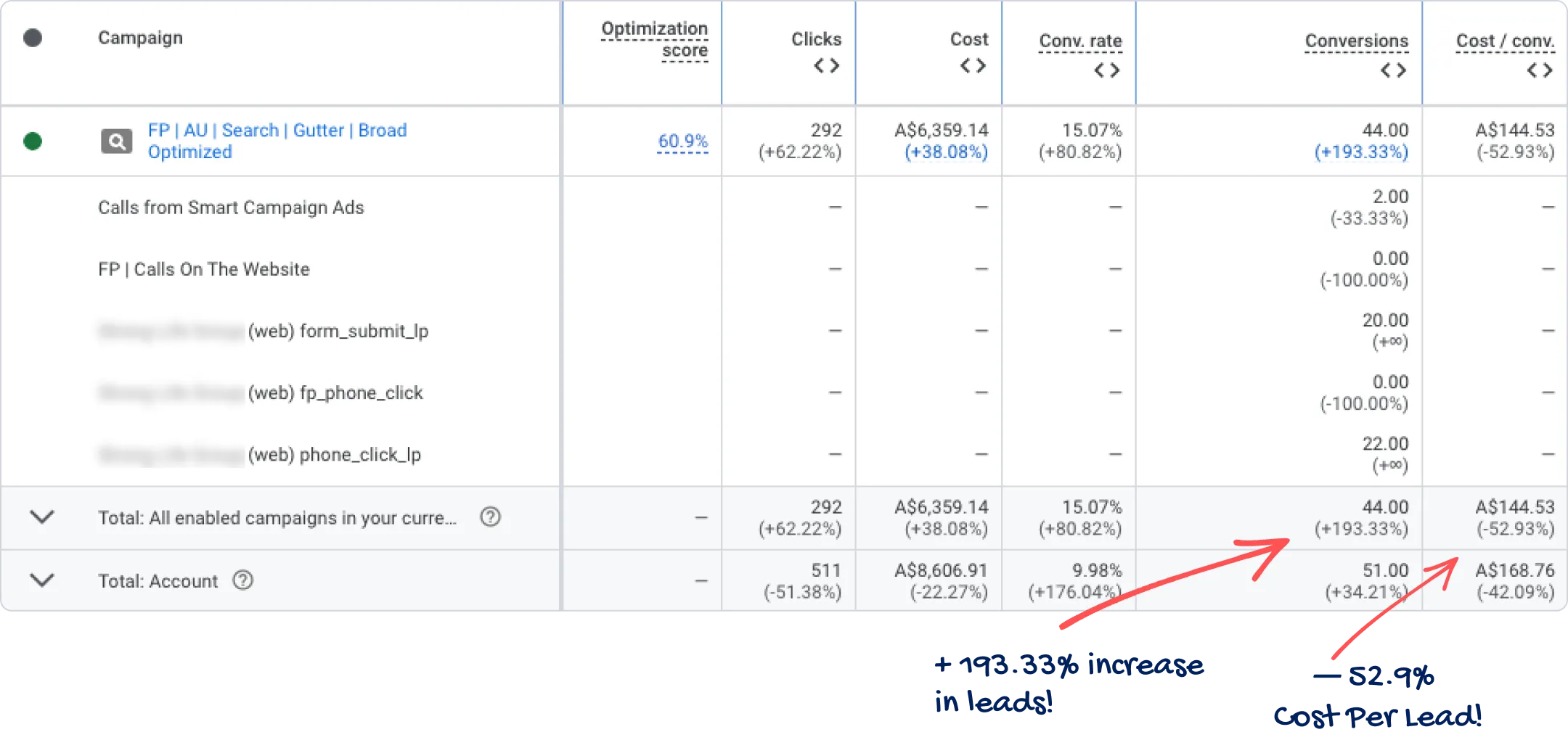The height and width of the screenshot is (740, 1568).
Task: Click the Cost column header
Action: 969,39
